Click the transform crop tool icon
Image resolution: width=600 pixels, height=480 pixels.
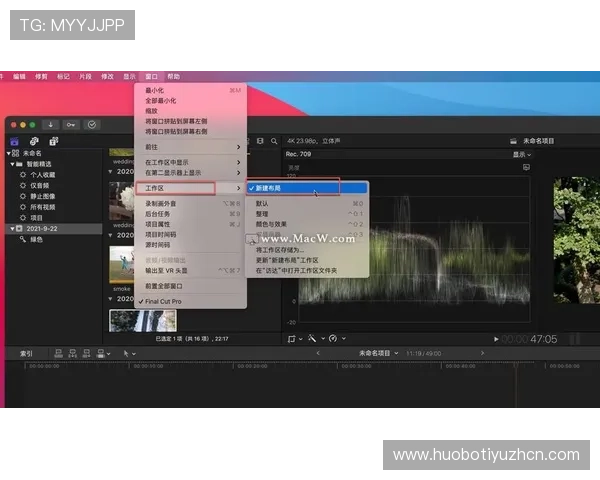292,339
